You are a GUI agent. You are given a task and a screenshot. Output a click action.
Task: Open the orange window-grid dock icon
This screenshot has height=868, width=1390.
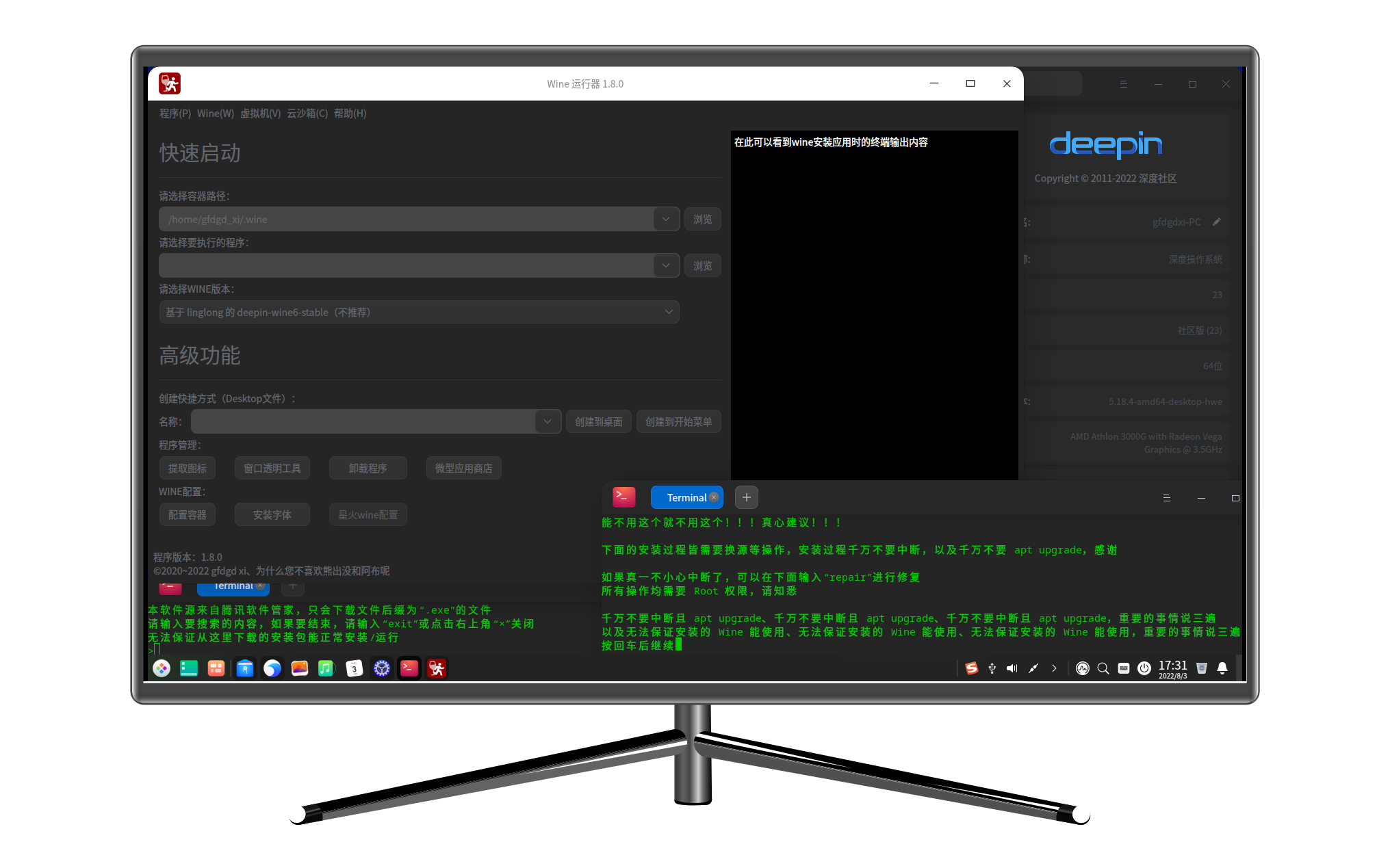(x=216, y=668)
